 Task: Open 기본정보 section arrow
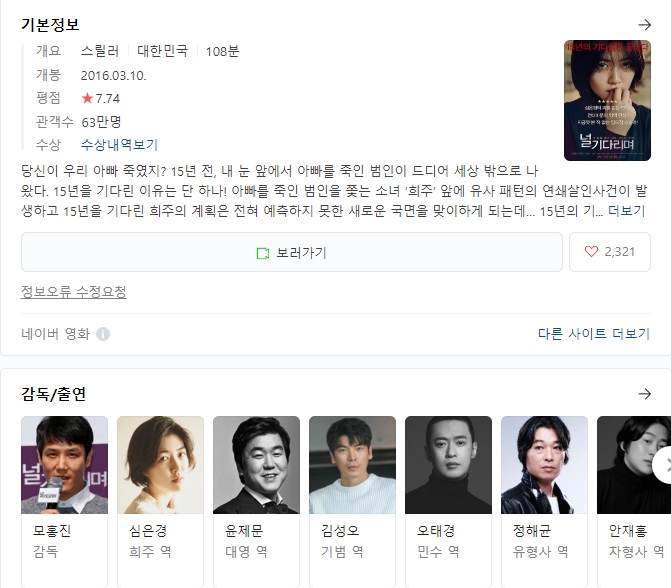(644, 25)
